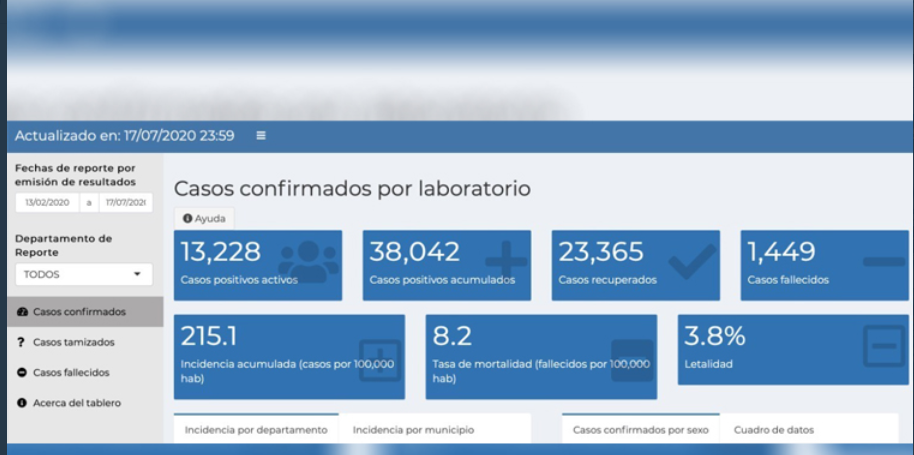Click the people icon on active cases card
Viewport: 914px width, 455px height.
[x=308, y=262]
